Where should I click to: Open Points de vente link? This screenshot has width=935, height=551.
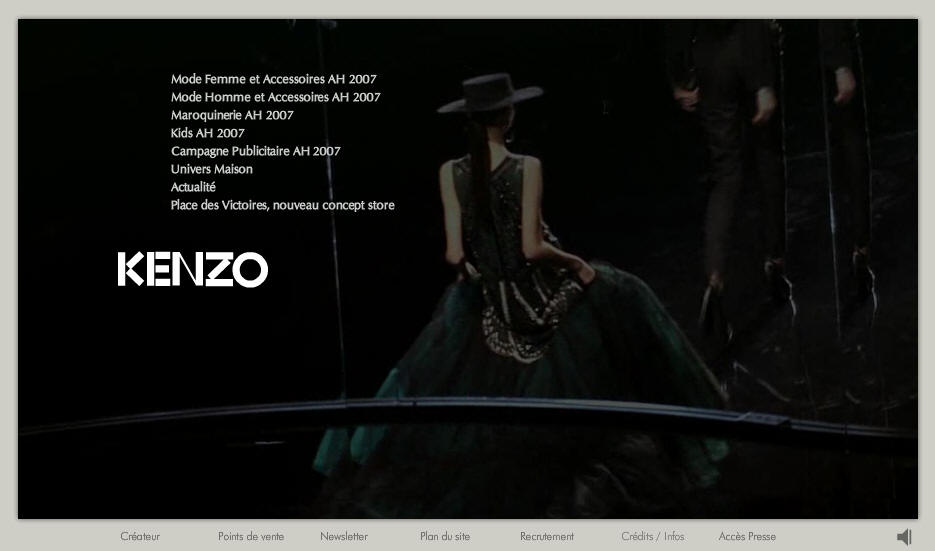(251, 536)
